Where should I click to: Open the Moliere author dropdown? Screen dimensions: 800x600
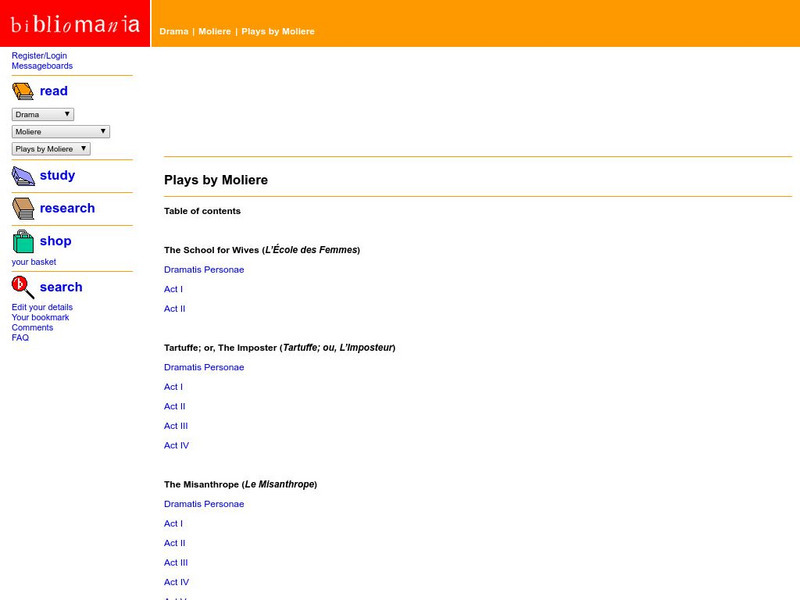coord(61,132)
